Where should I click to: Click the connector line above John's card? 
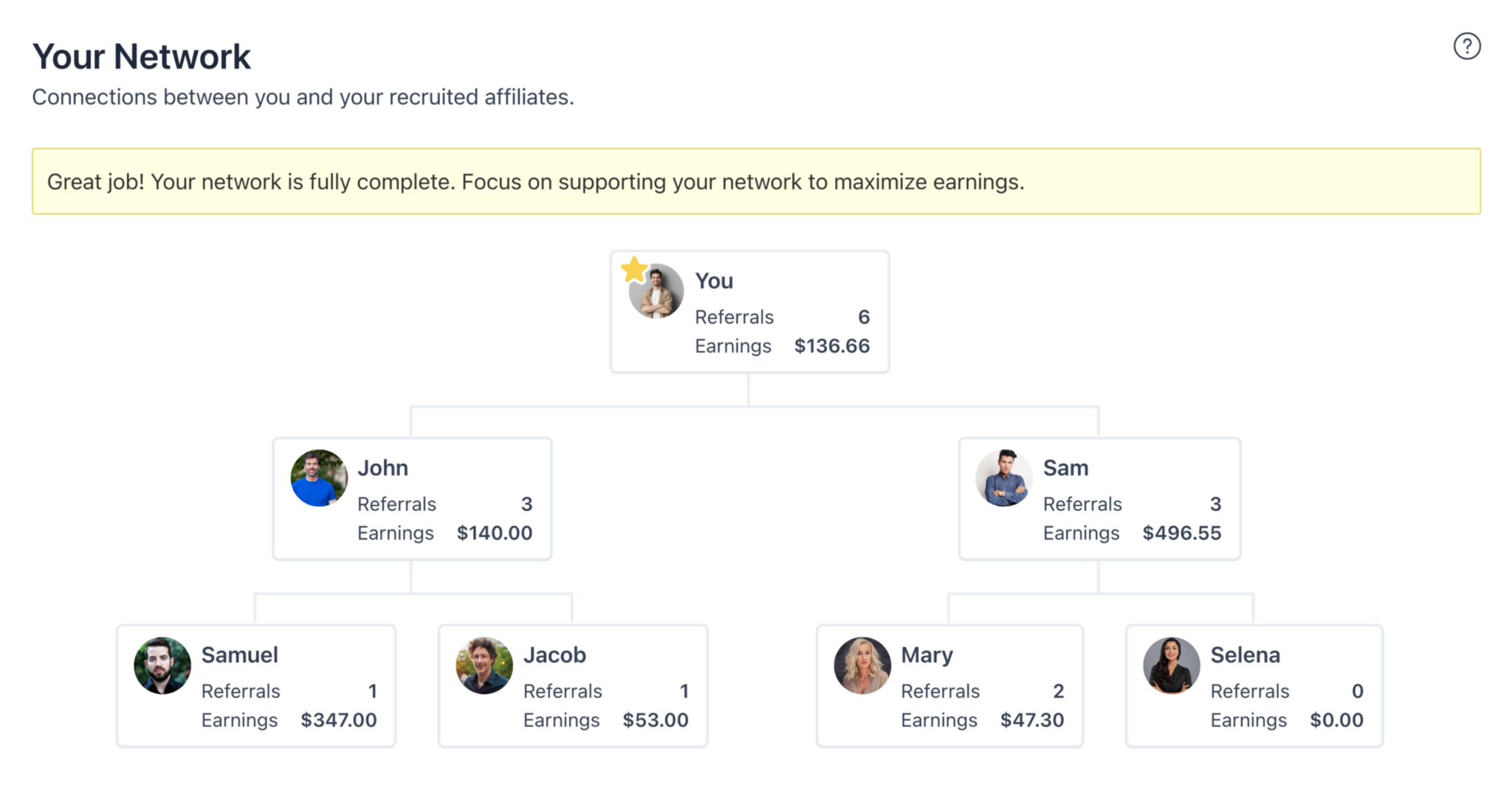411,421
